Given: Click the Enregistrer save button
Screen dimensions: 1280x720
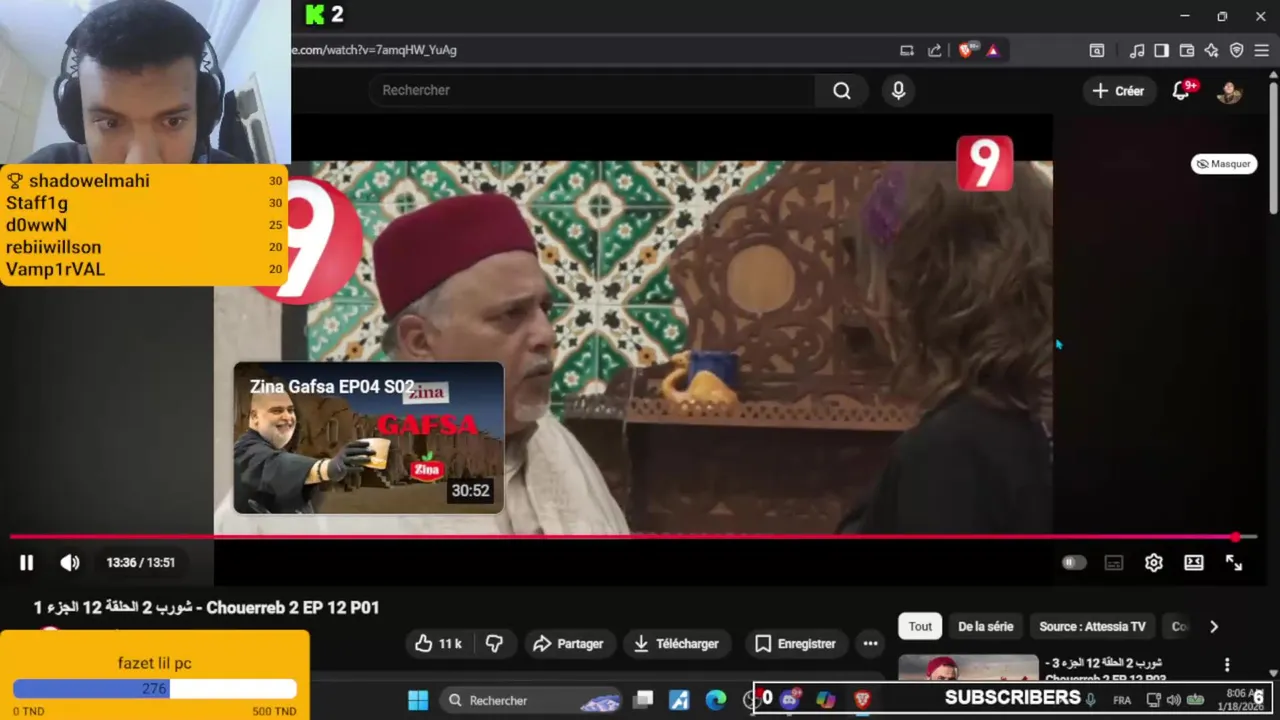Looking at the screenshot, I should coord(796,644).
